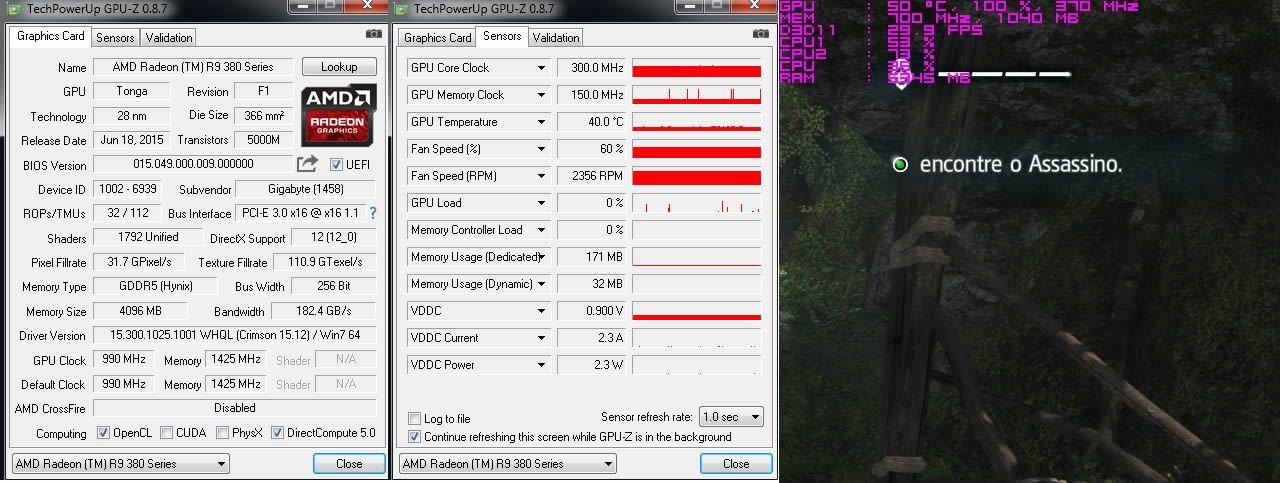Open the GPU Memory Clock sensor dropdown
Viewport: 1280px width, 483px height.
pos(541,95)
